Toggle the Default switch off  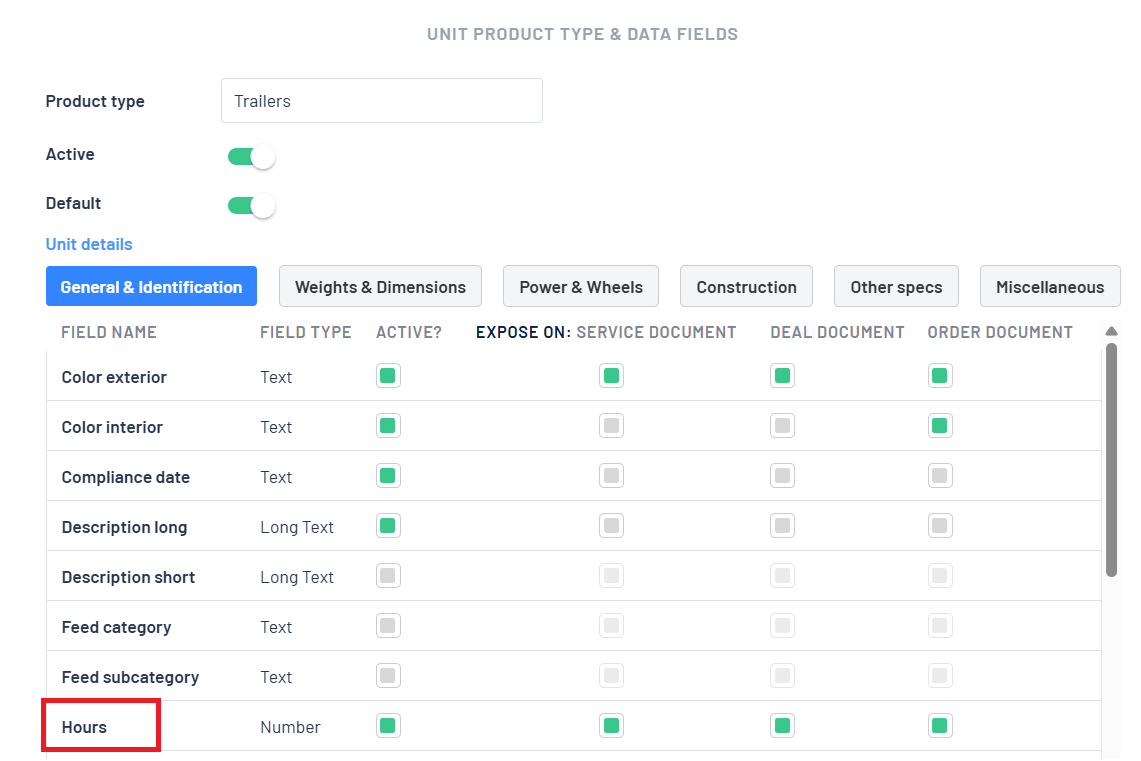click(x=251, y=206)
